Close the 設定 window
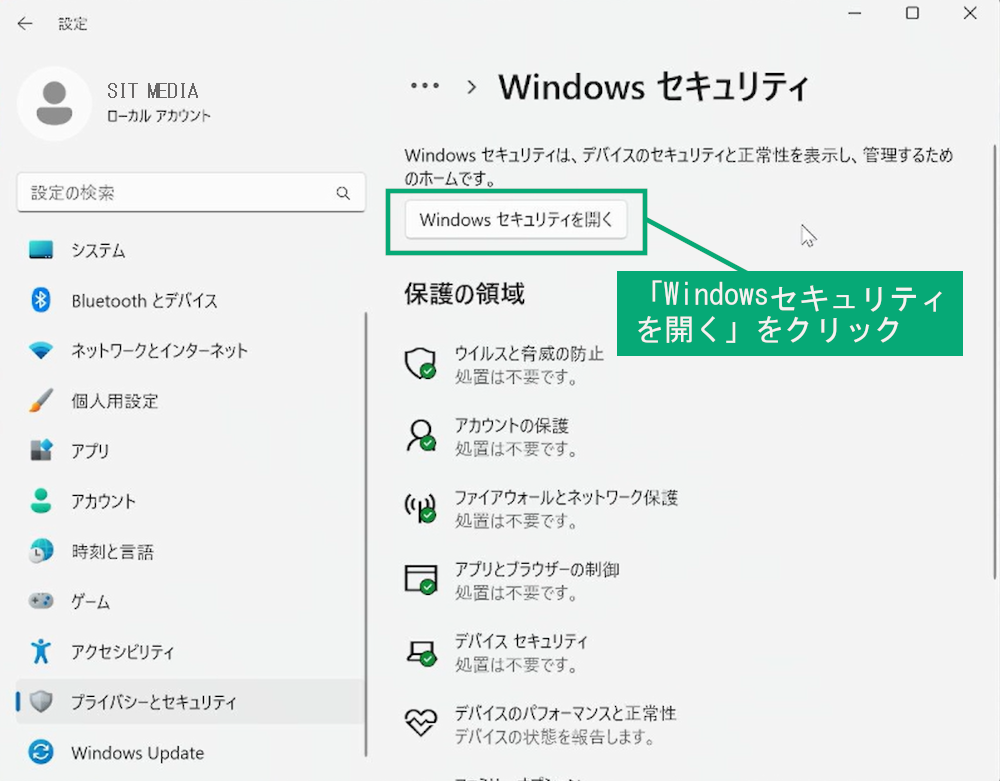Screen dimensions: 1000x781 (970, 13)
